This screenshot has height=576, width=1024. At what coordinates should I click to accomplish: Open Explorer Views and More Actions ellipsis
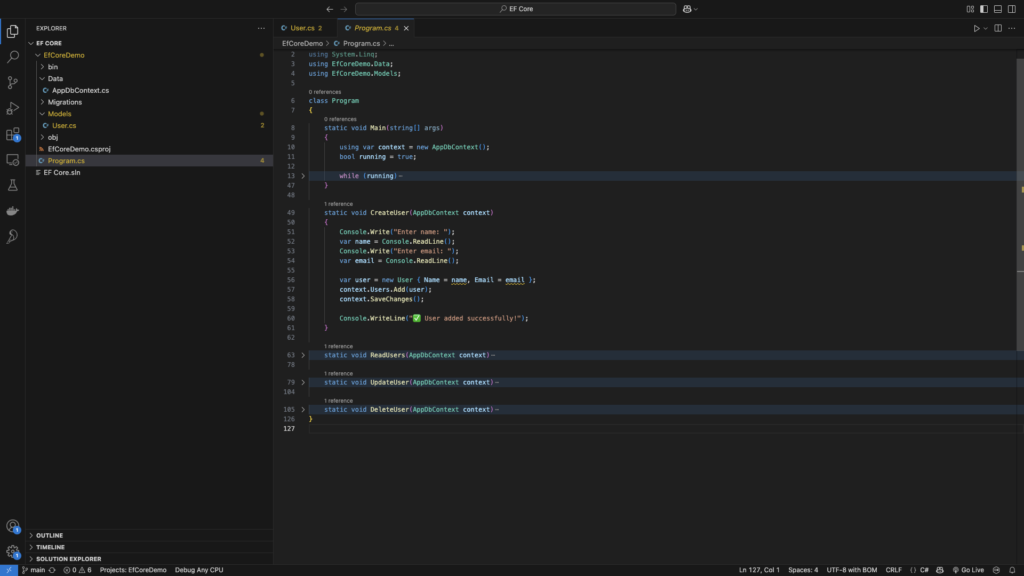[261, 28]
